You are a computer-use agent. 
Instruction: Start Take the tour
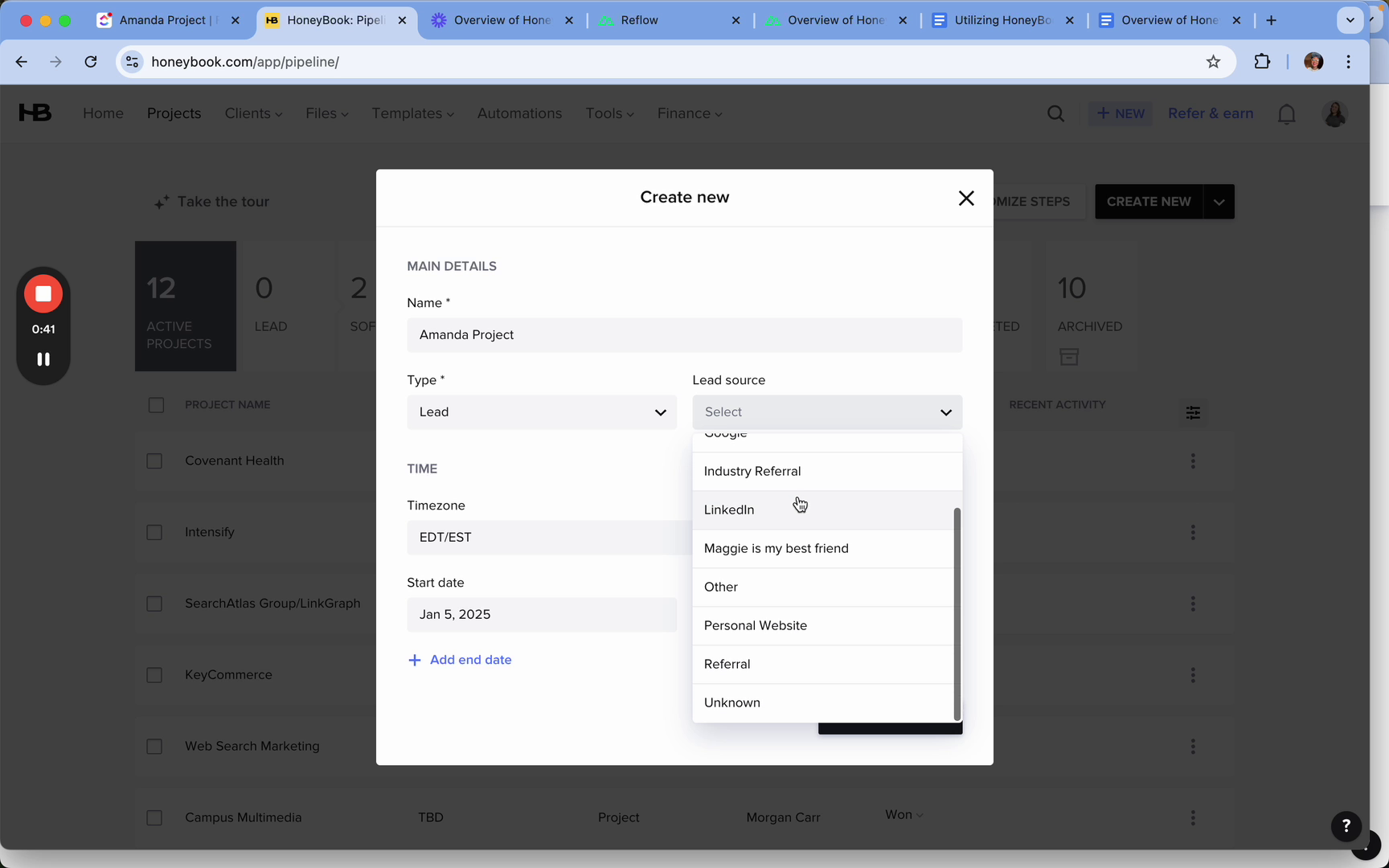(212, 202)
